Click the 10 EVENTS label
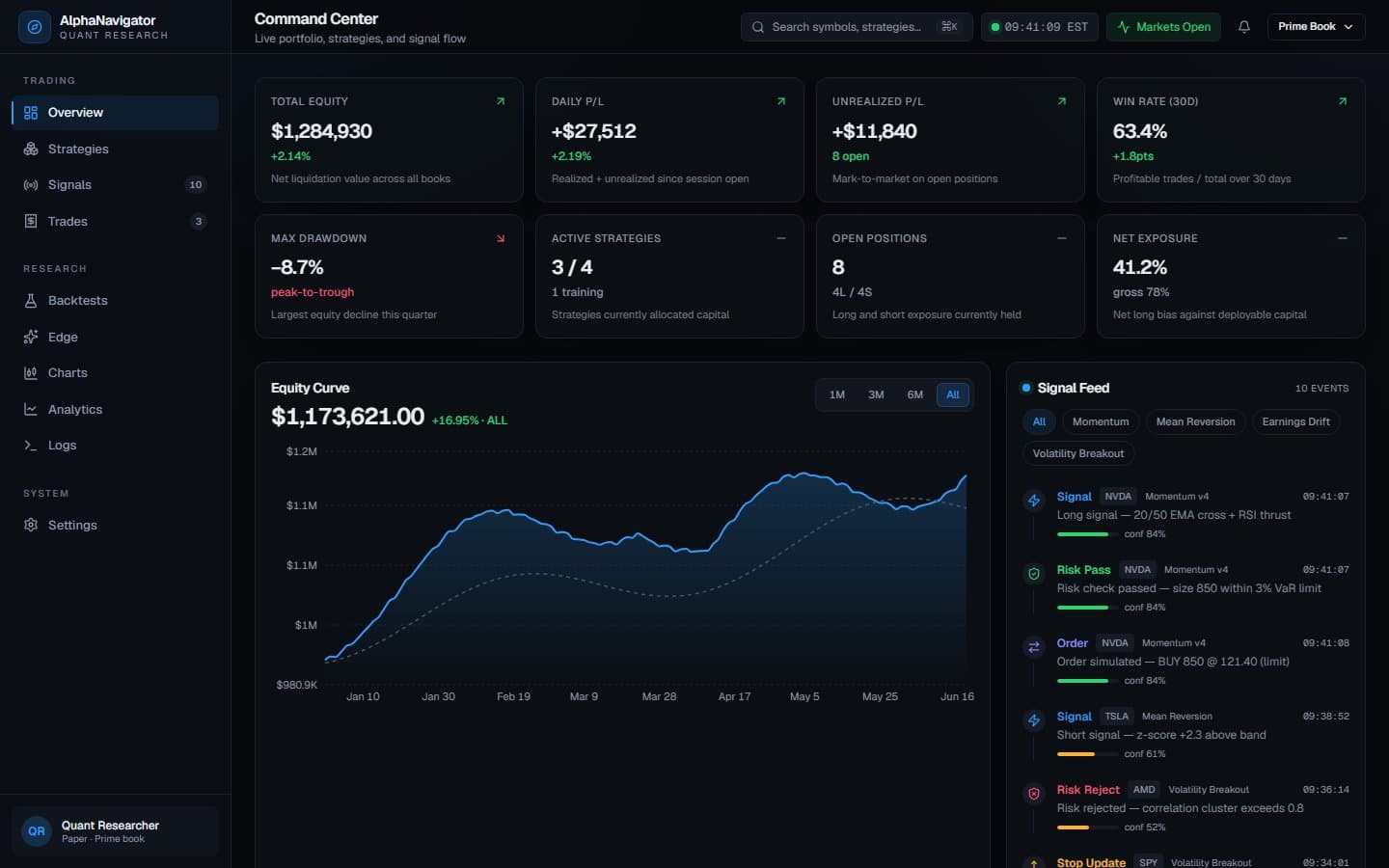Image resolution: width=1389 pixels, height=868 pixels. tap(1321, 389)
